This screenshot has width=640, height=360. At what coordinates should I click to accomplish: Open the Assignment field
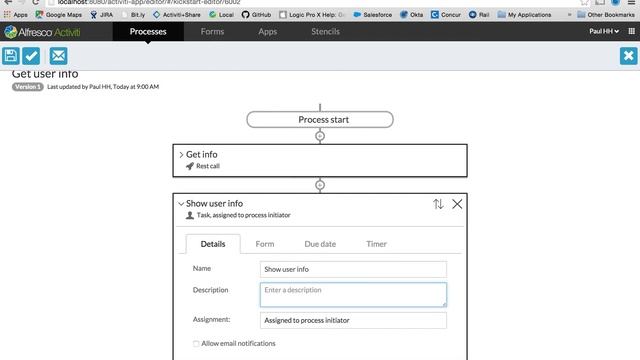[353, 320]
